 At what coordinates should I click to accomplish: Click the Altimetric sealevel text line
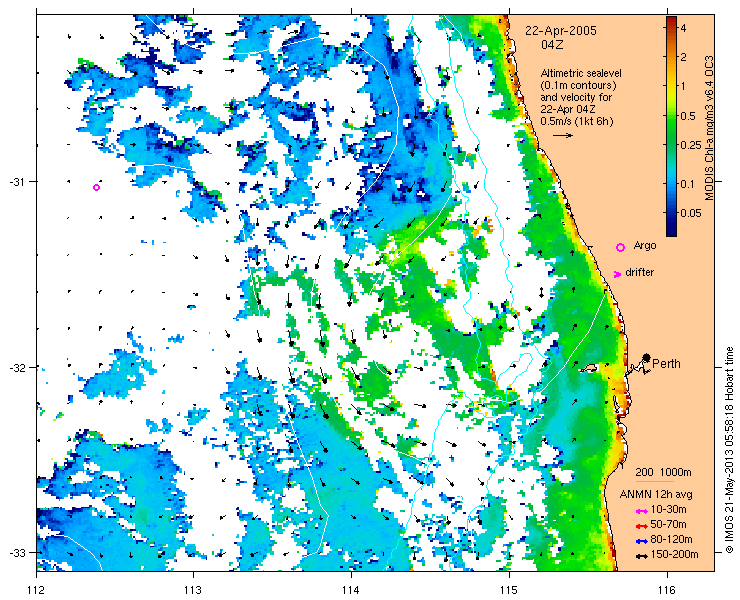(x=581, y=74)
